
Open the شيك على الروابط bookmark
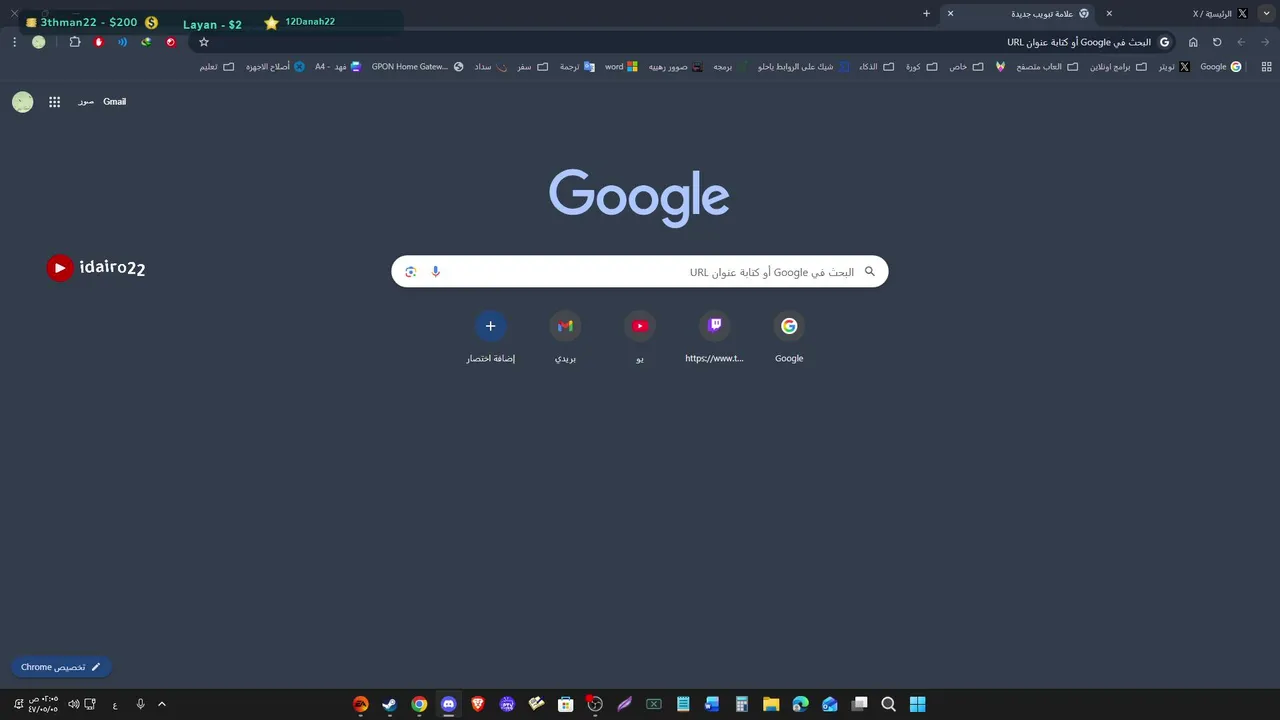click(803, 67)
